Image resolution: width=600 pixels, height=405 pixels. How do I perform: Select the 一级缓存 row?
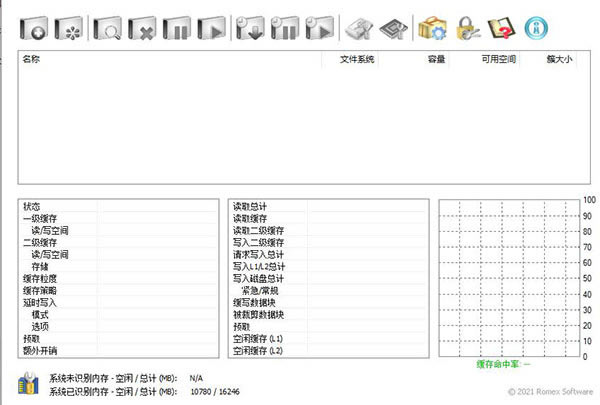tap(118, 219)
